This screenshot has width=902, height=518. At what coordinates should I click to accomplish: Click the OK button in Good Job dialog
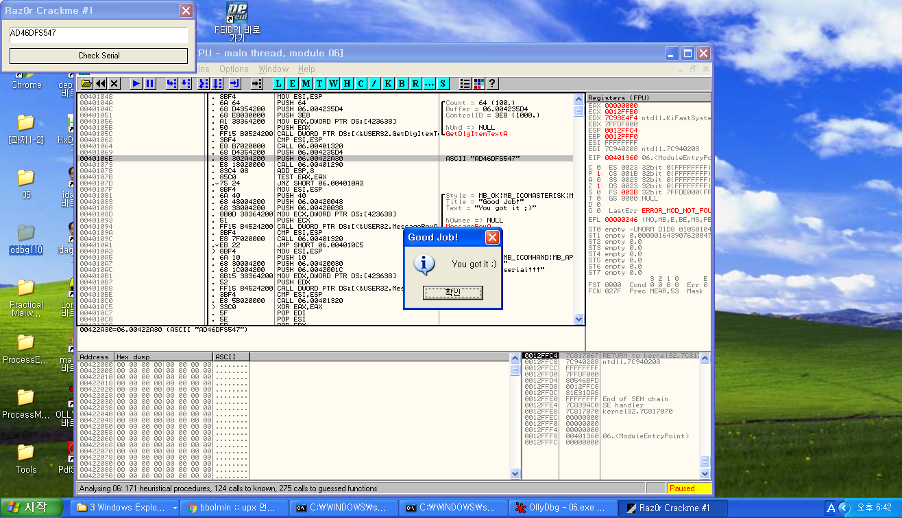point(453,292)
